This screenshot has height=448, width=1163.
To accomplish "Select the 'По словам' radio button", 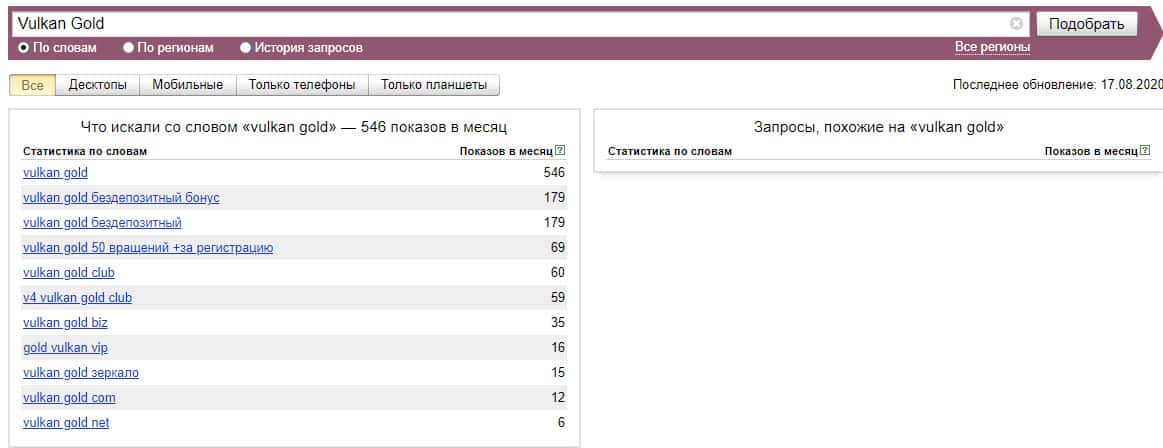I will [x=24, y=47].
